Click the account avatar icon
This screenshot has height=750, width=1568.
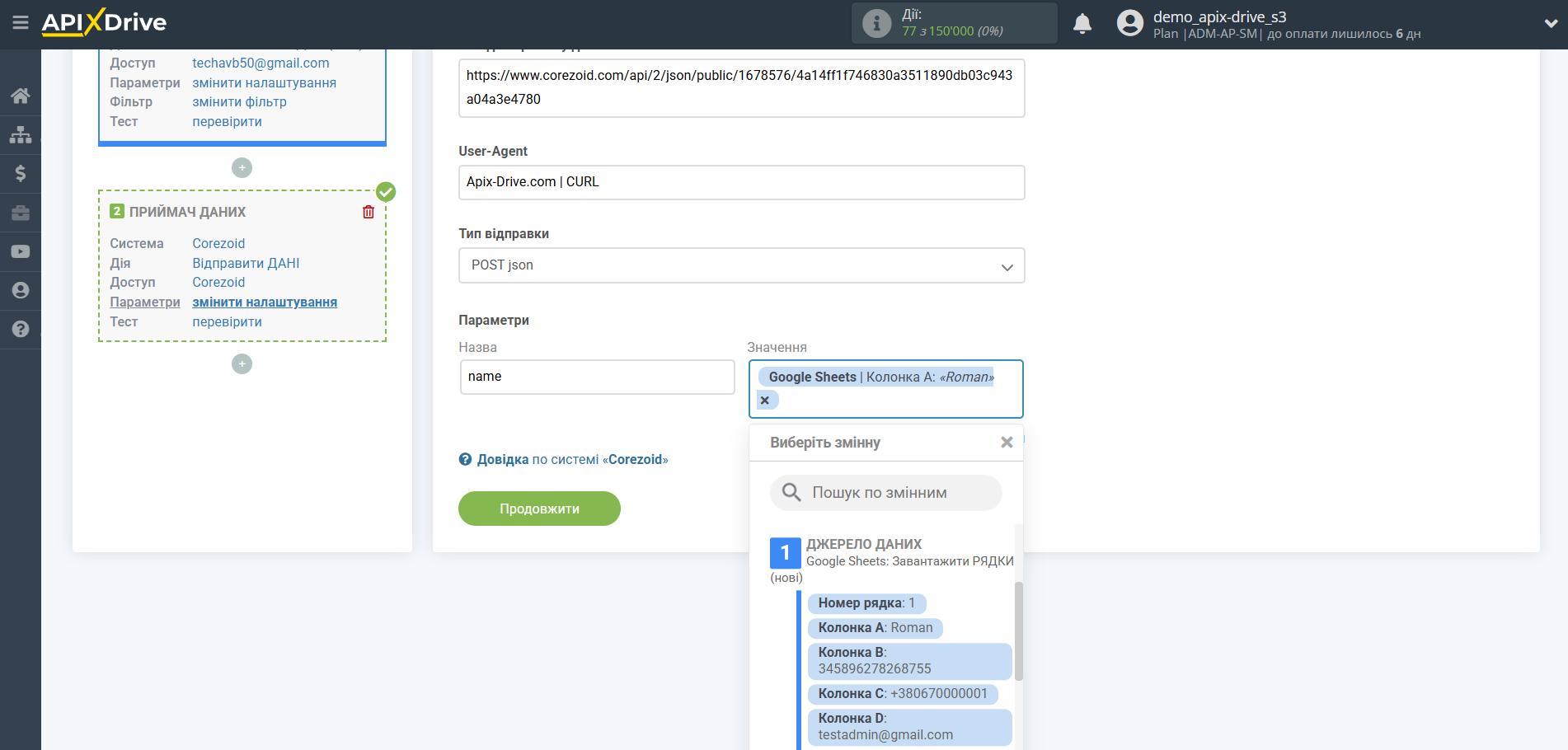(x=1129, y=23)
